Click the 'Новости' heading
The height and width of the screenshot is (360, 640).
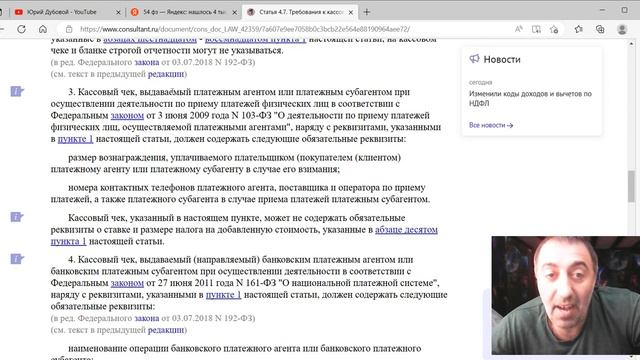tap(502, 59)
